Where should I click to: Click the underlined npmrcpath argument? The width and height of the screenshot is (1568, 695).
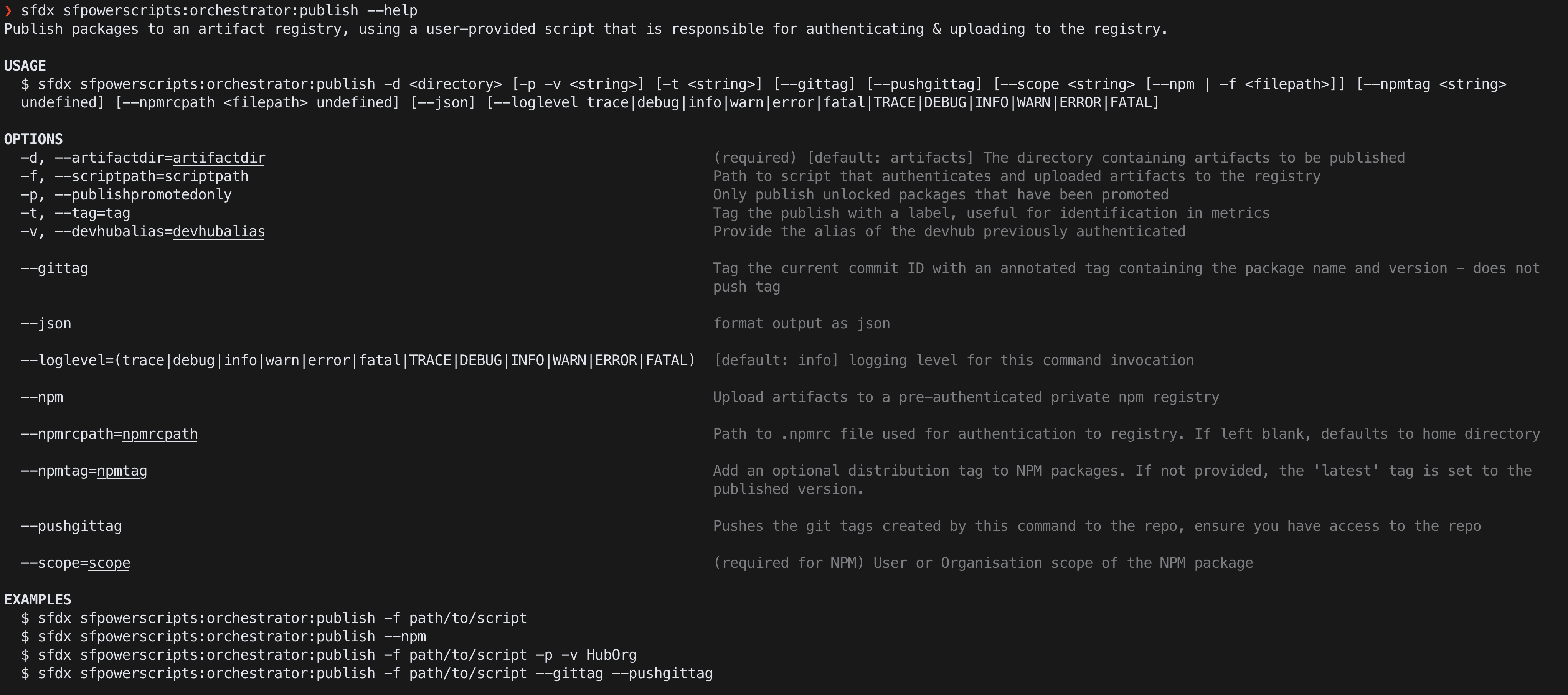click(160, 434)
